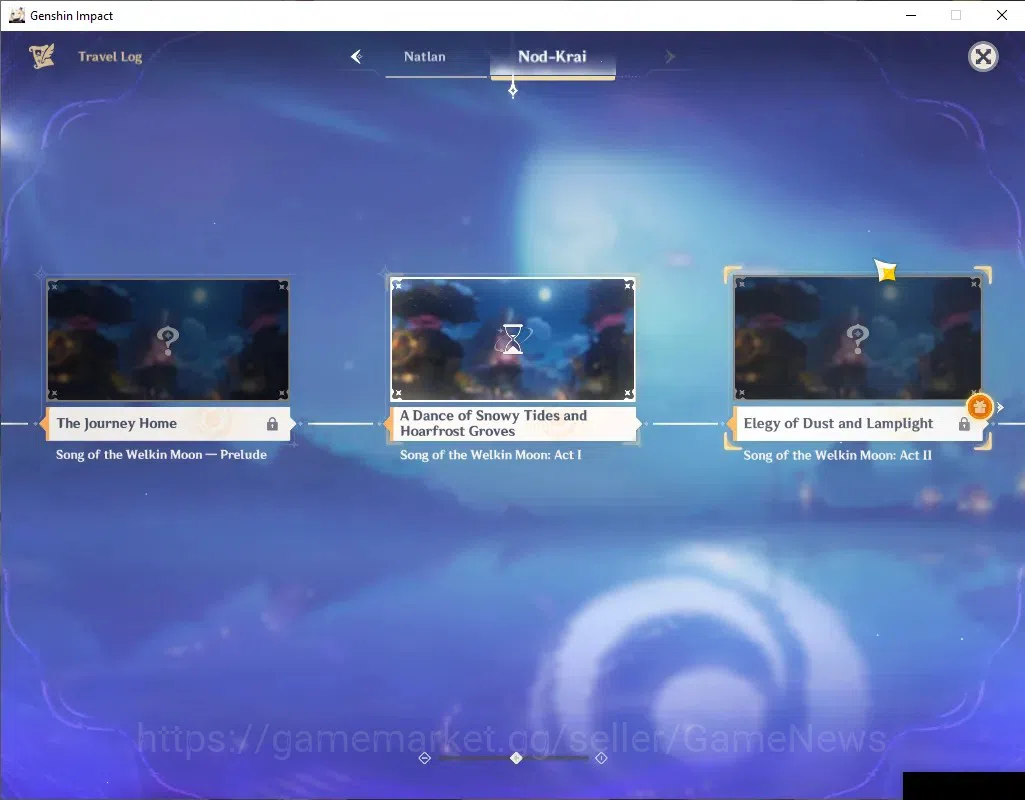
Task: Close the Genshin Impact window
Action: 1001,15
